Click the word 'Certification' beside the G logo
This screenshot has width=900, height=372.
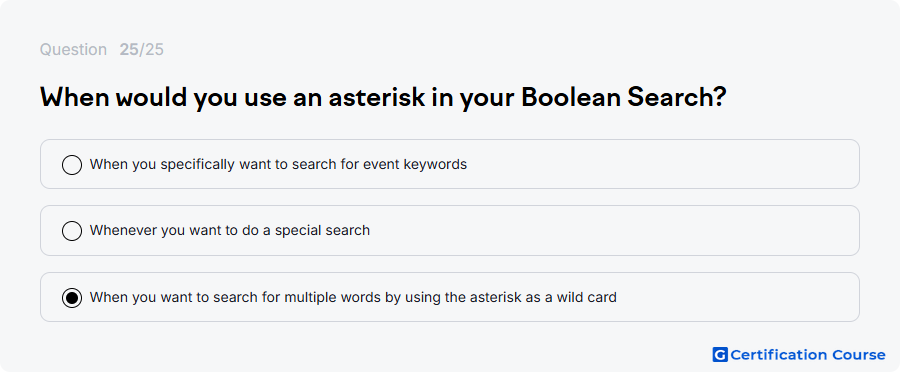point(779,355)
